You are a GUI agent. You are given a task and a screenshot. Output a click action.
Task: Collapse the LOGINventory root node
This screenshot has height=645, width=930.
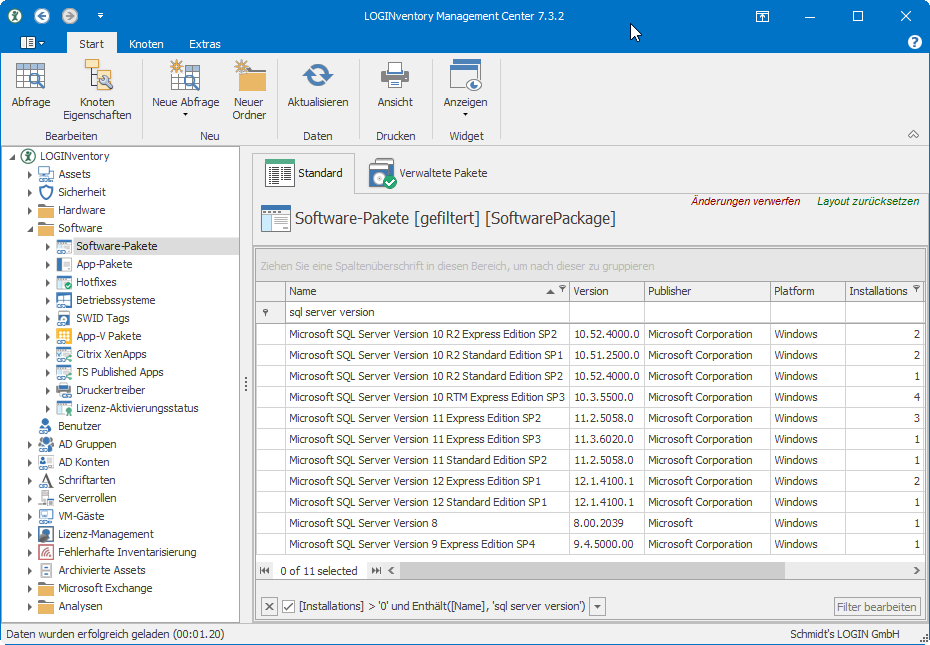(12, 157)
